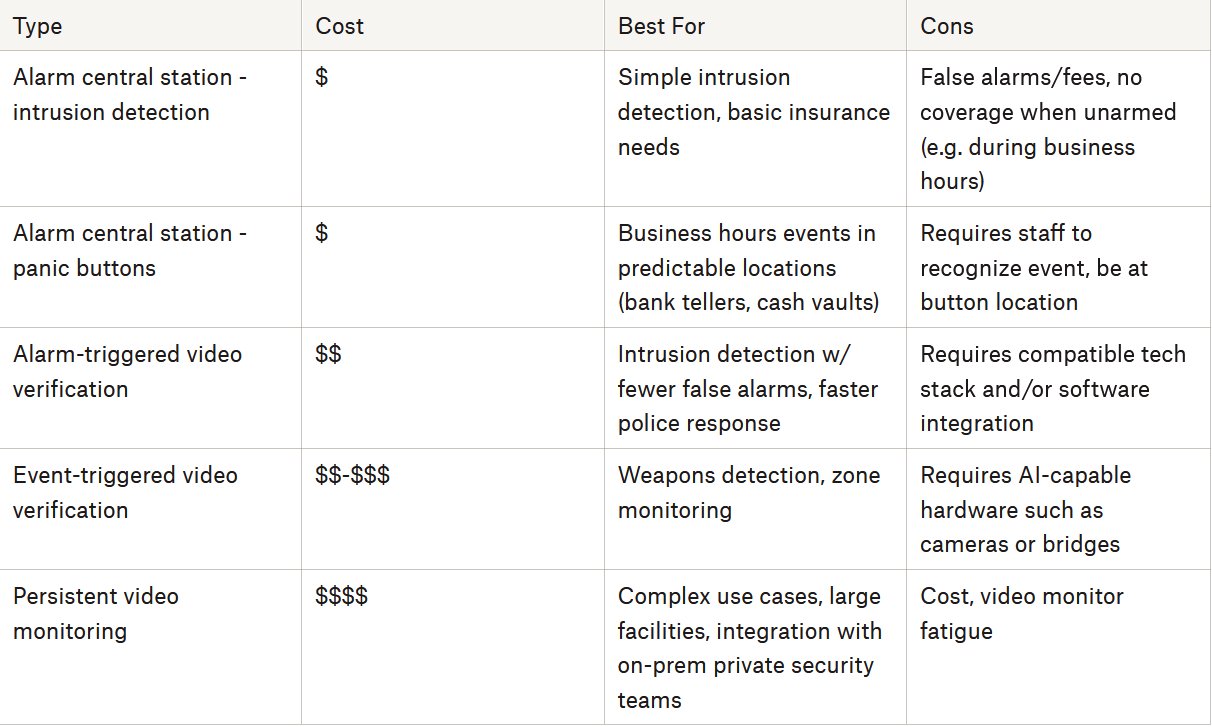Click "Weapons detection, zone monitoring" cell

[x=755, y=509]
